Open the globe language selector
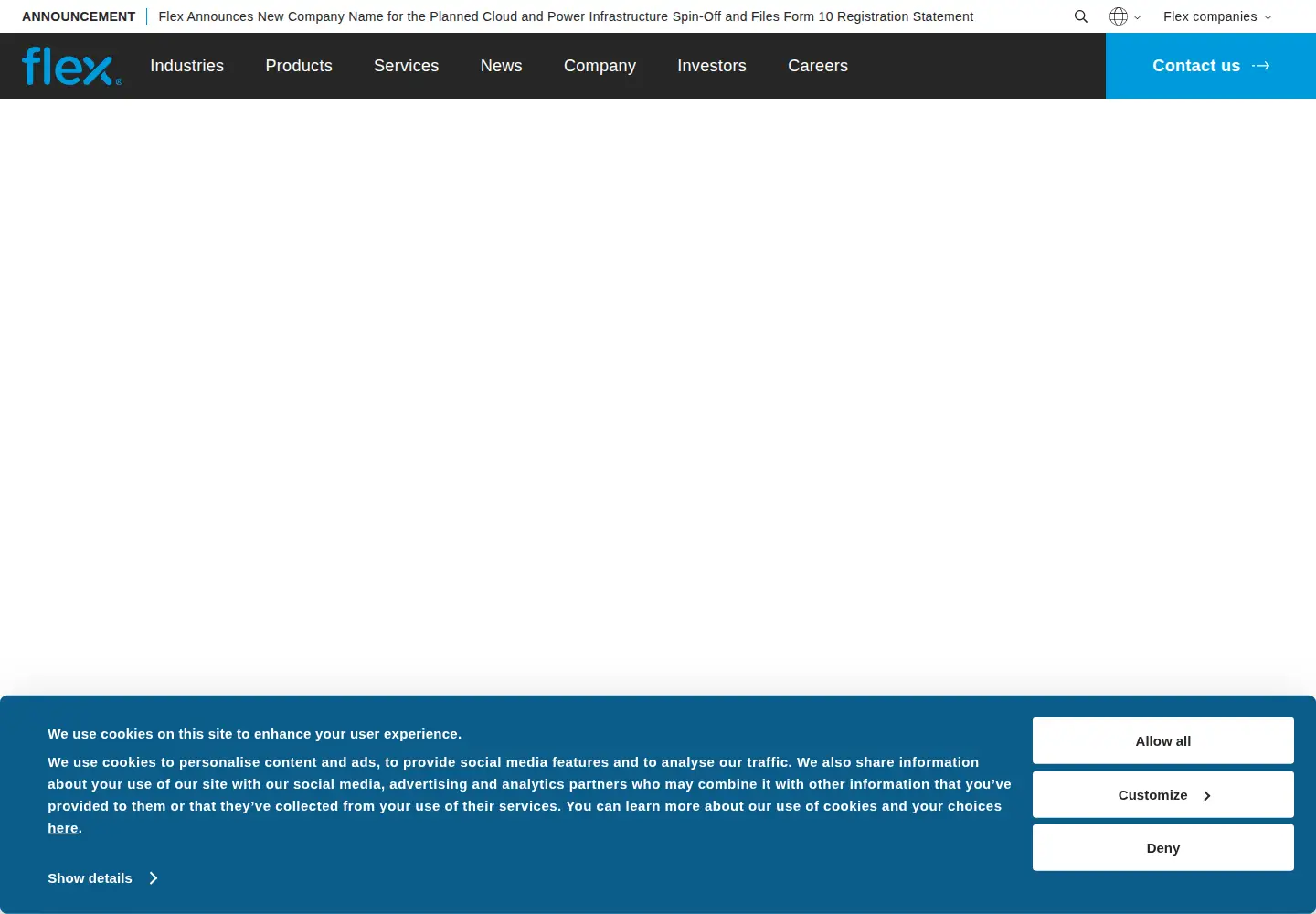The height and width of the screenshot is (914, 1316). click(x=1125, y=16)
